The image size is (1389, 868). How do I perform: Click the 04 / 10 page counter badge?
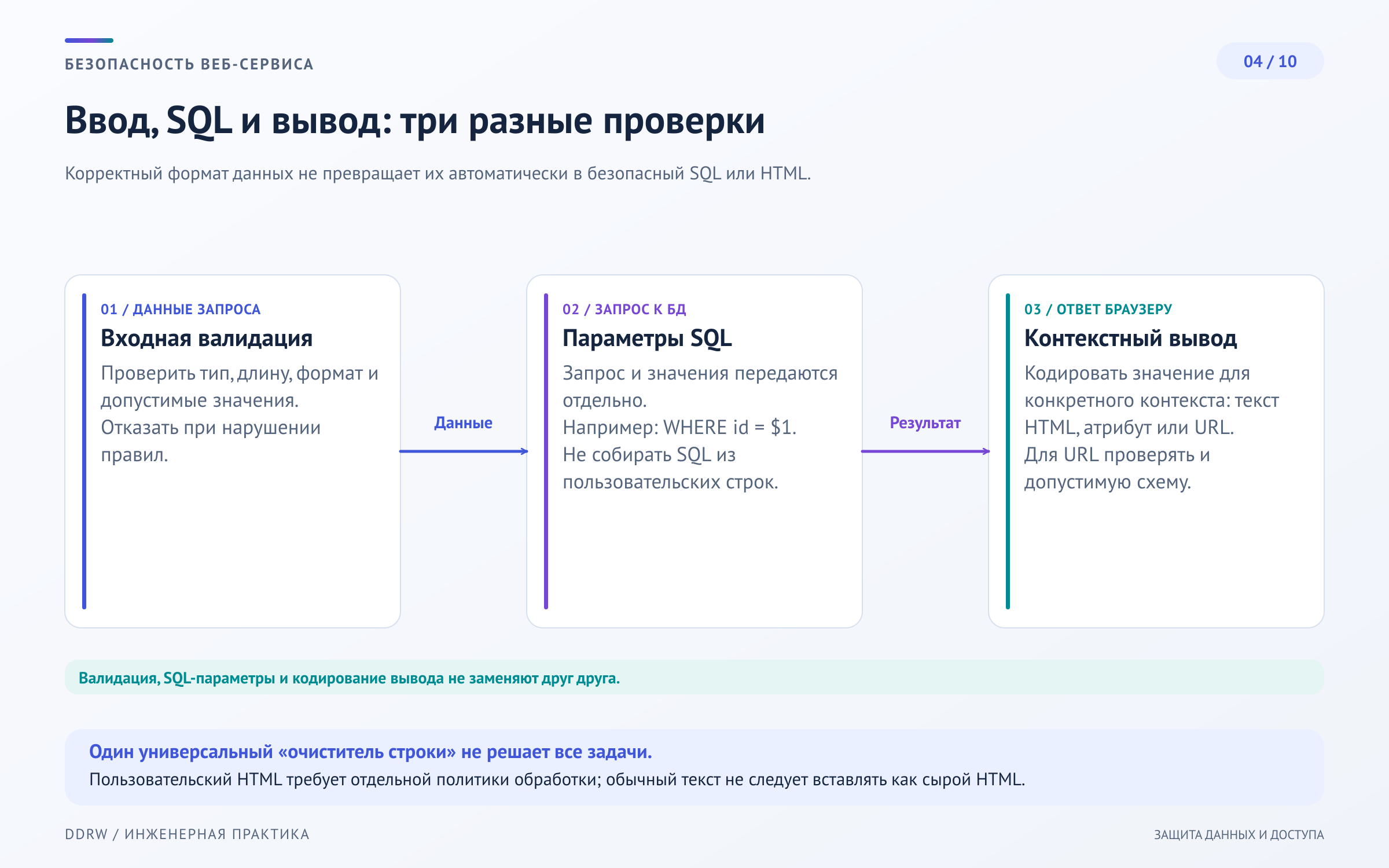coord(1270,61)
